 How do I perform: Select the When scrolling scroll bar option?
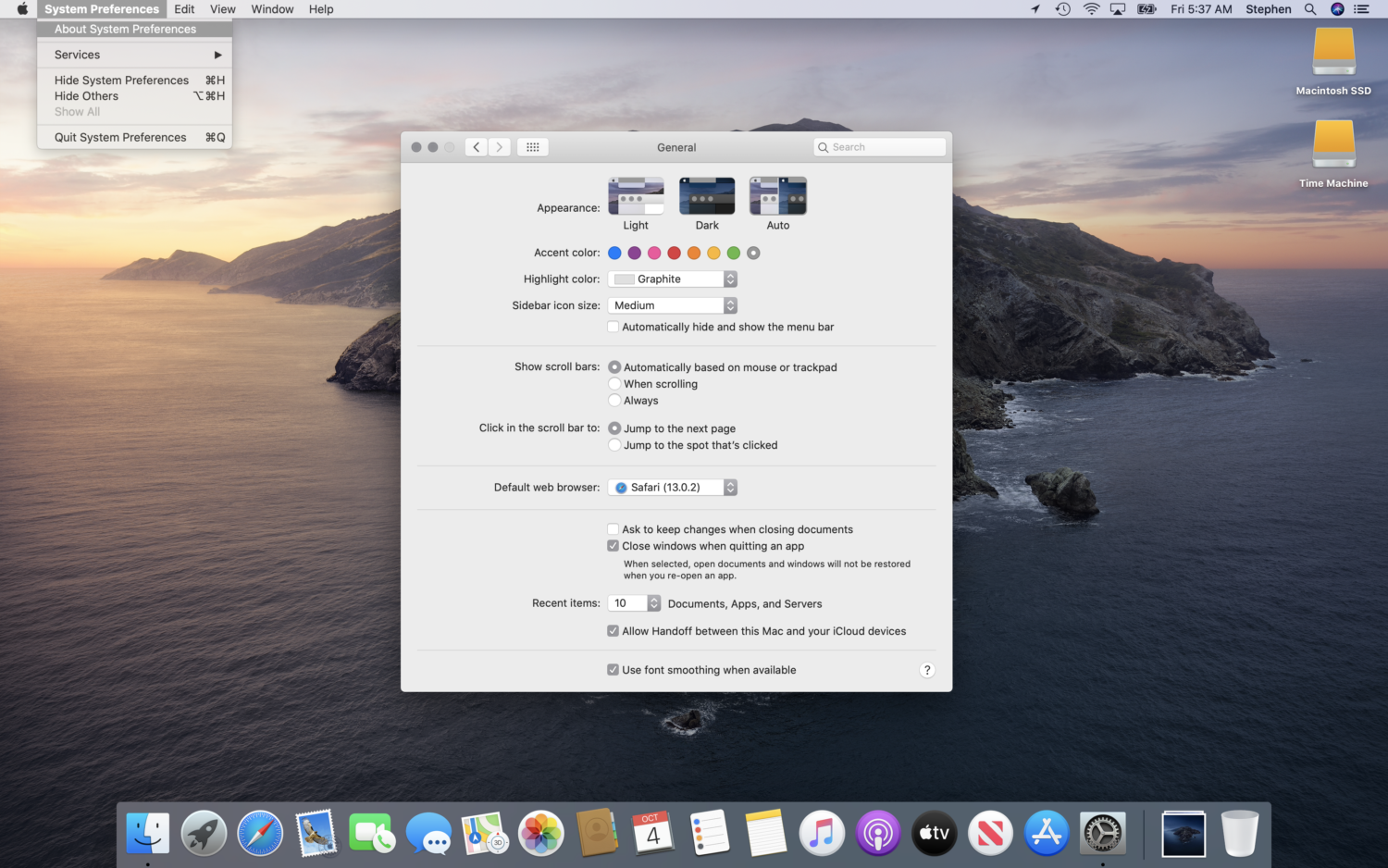(614, 383)
